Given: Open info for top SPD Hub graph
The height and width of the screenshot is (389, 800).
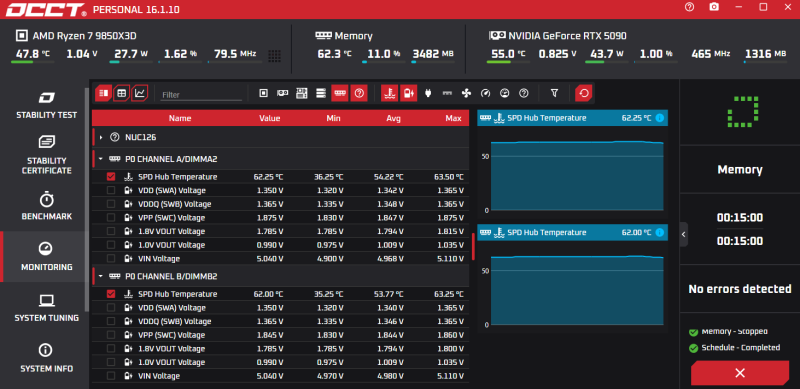Looking at the screenshot, I should click(660, 118).
